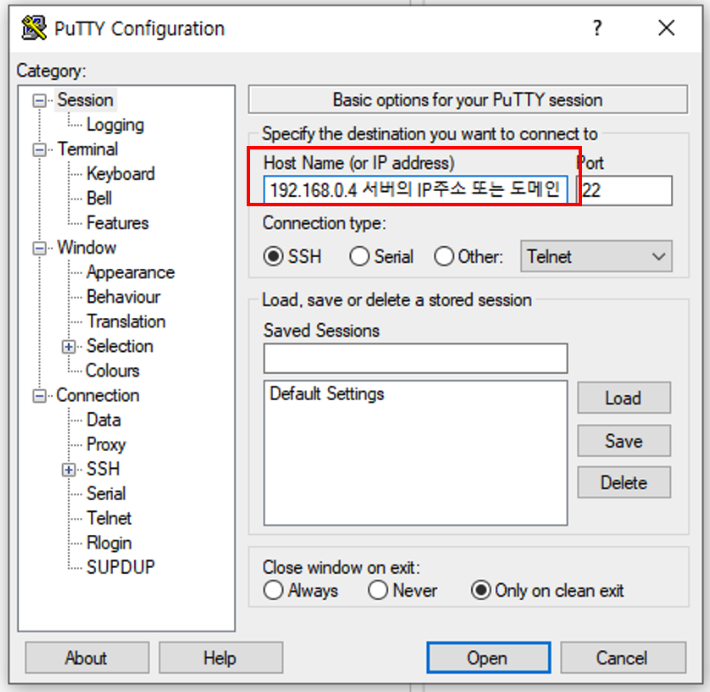Select the Other connection type radio
The width and height of the screenshot is (710, 692).
(x=444, y=256)
